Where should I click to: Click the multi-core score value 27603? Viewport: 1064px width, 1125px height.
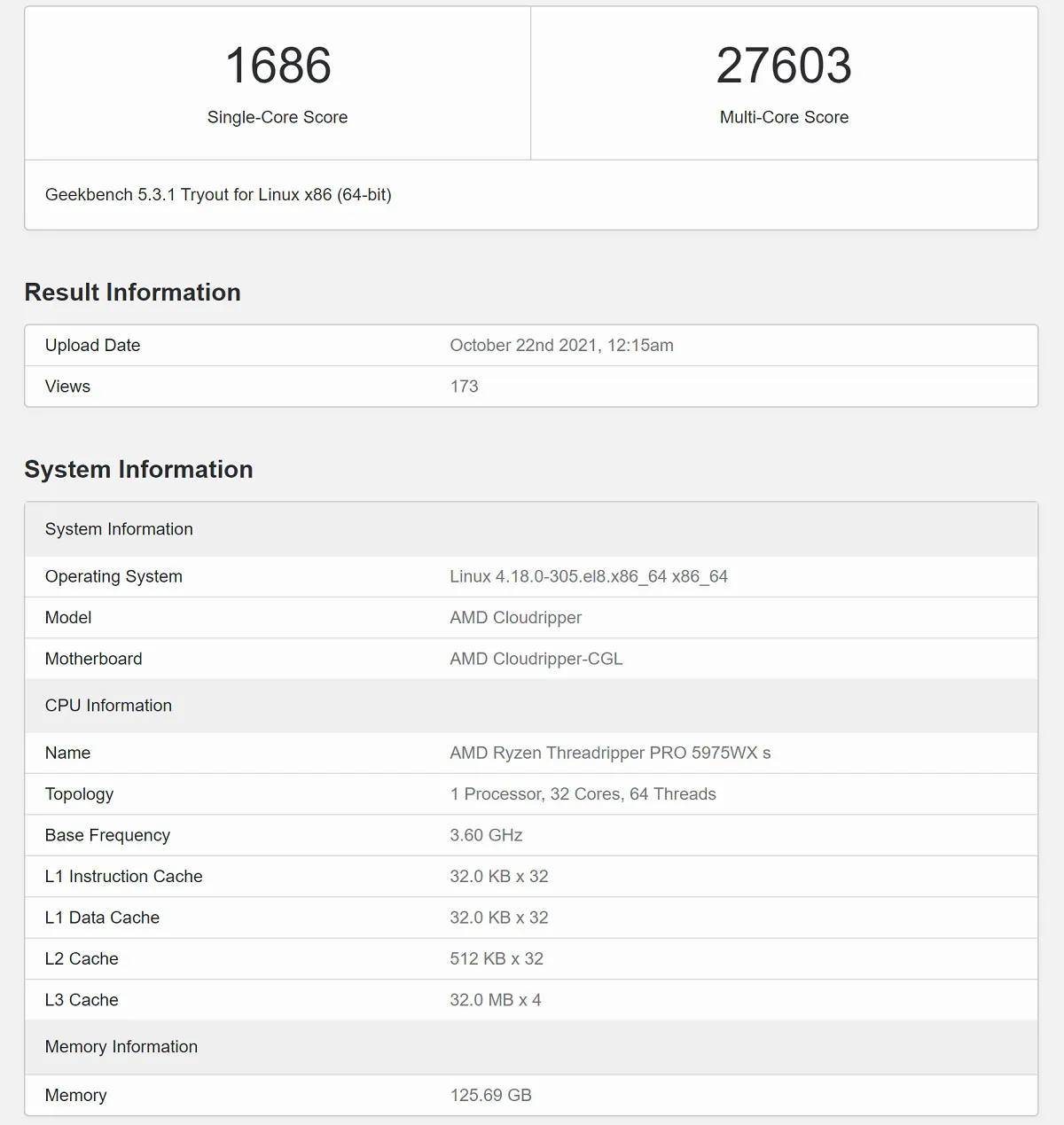click(x=784, y=66)
